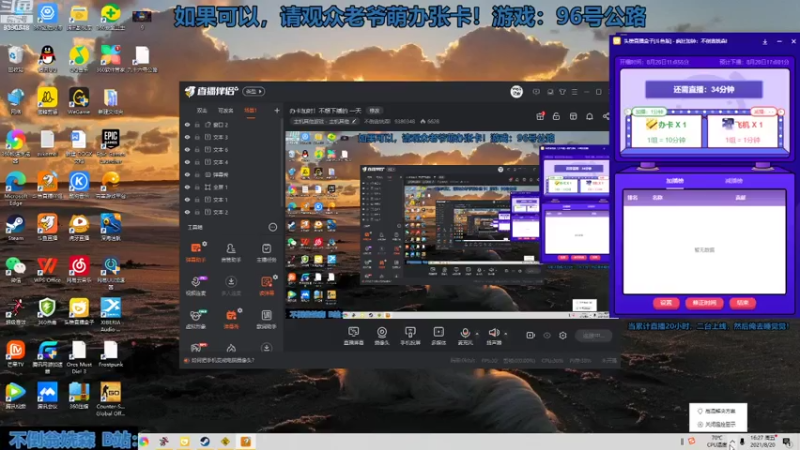Click the start live button at bottom right

(x=593, y=335)
